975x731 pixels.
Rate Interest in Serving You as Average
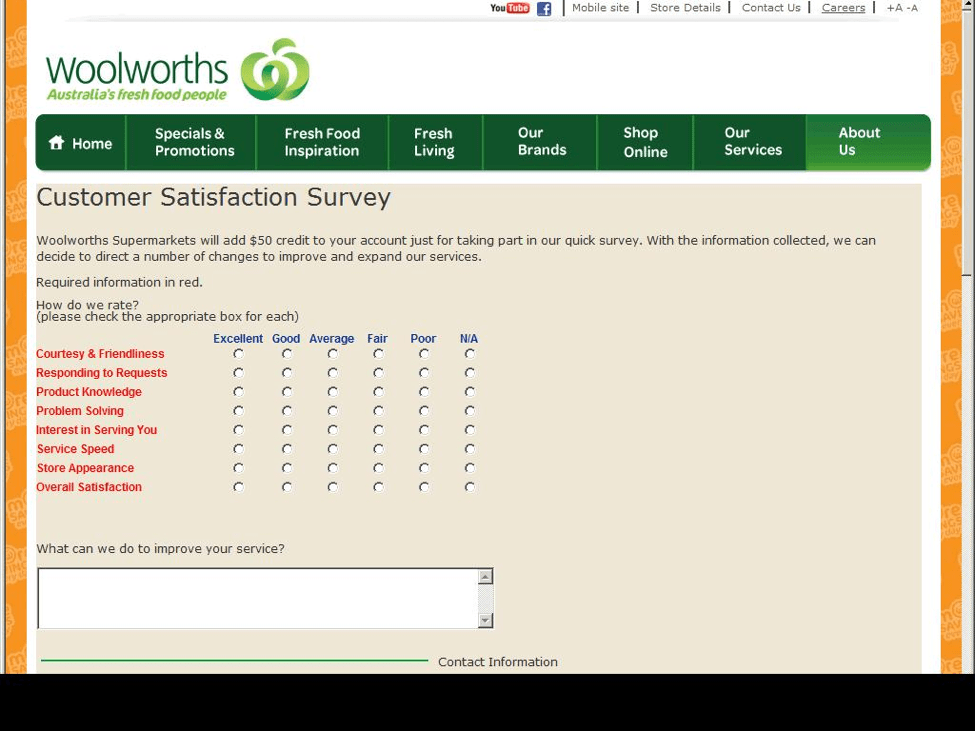pos(333,430)
